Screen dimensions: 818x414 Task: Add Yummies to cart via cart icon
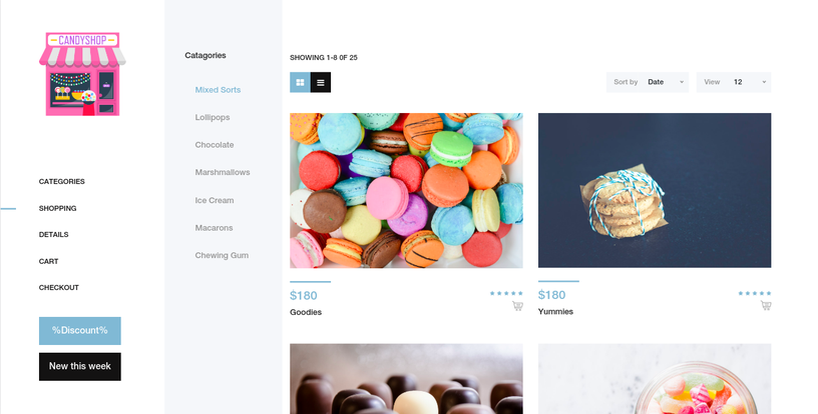766,306
